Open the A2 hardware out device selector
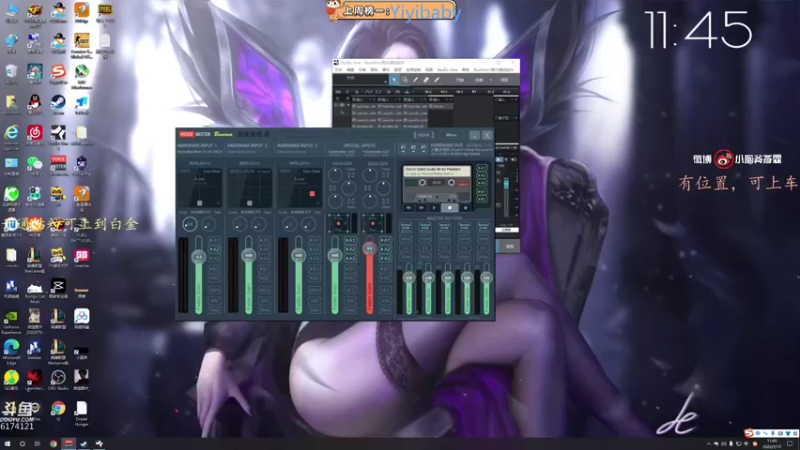800x450 pixels. pos(413,148)
